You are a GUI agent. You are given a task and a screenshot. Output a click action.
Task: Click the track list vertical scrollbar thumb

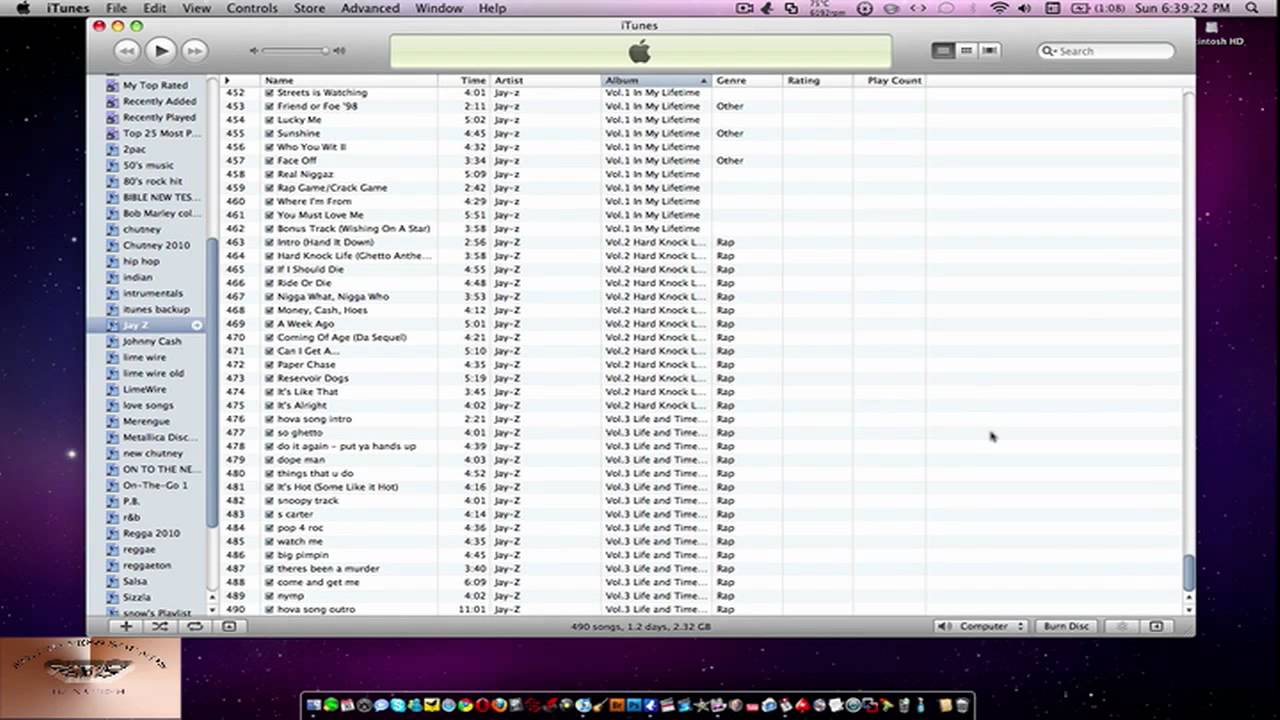pos(1188,573)
